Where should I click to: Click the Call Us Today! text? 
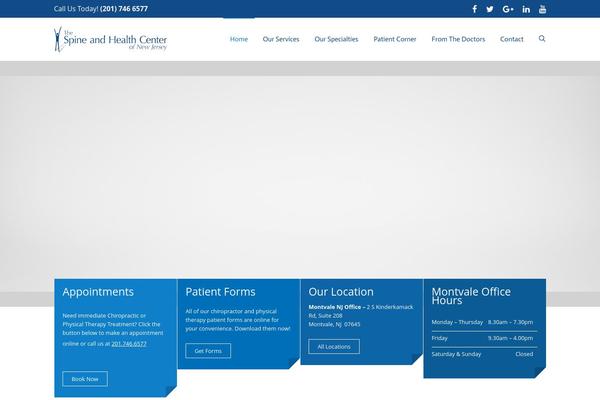tap(76, 9)
